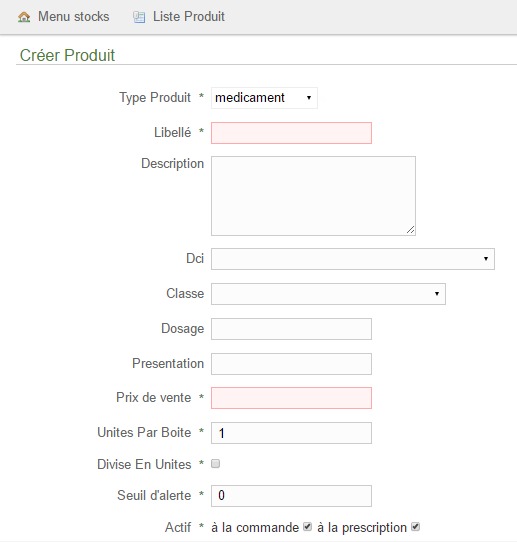Click the home icon beside Menu stocks

coord(24,17)
